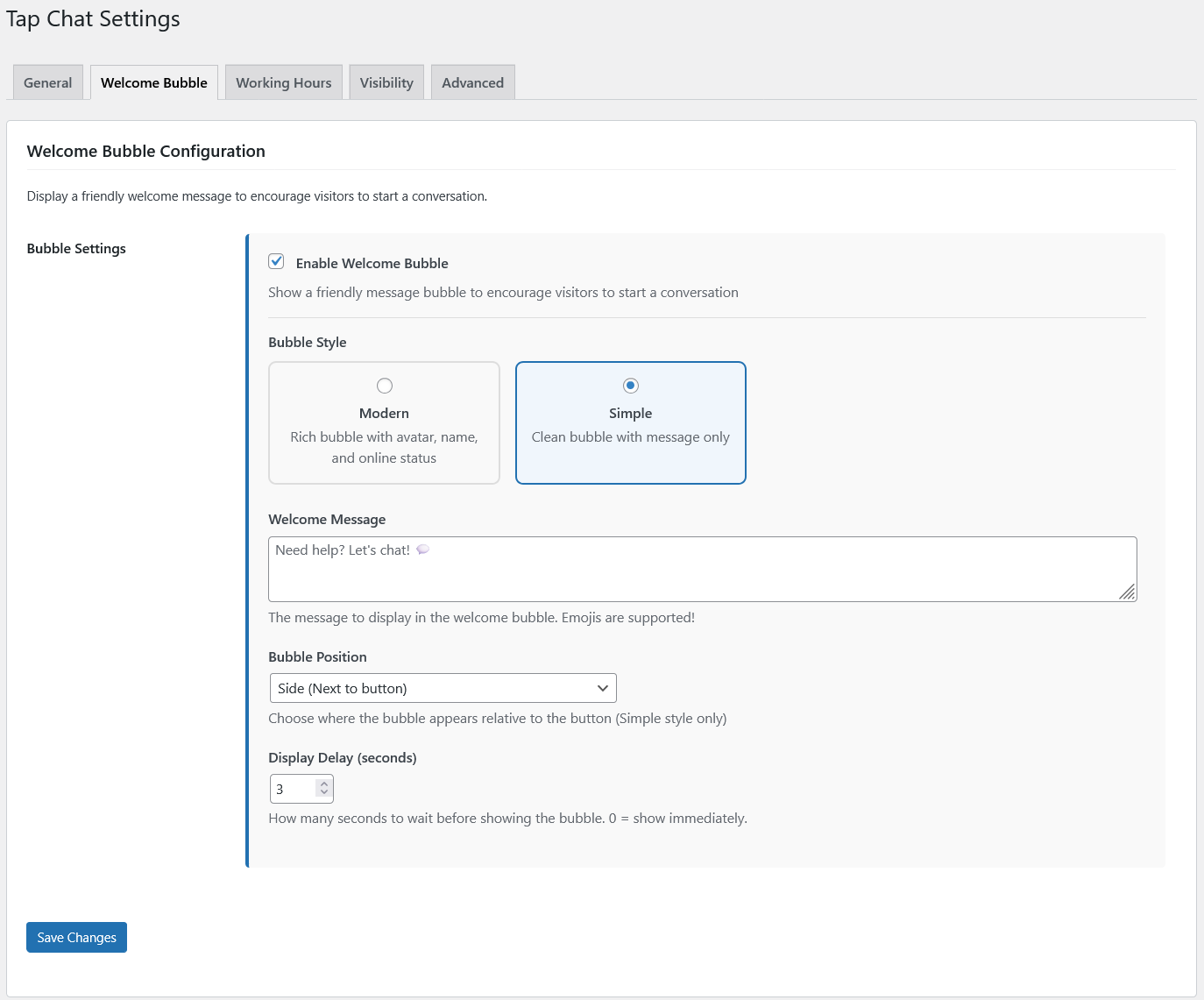Click the Simple bubble style radio button
1204x1000 pixels.
631,386
